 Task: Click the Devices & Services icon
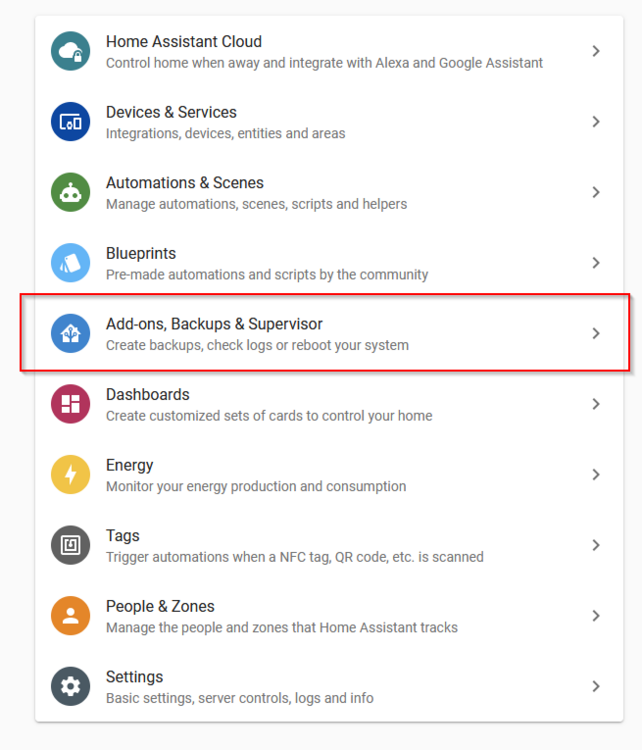[71, 122]
